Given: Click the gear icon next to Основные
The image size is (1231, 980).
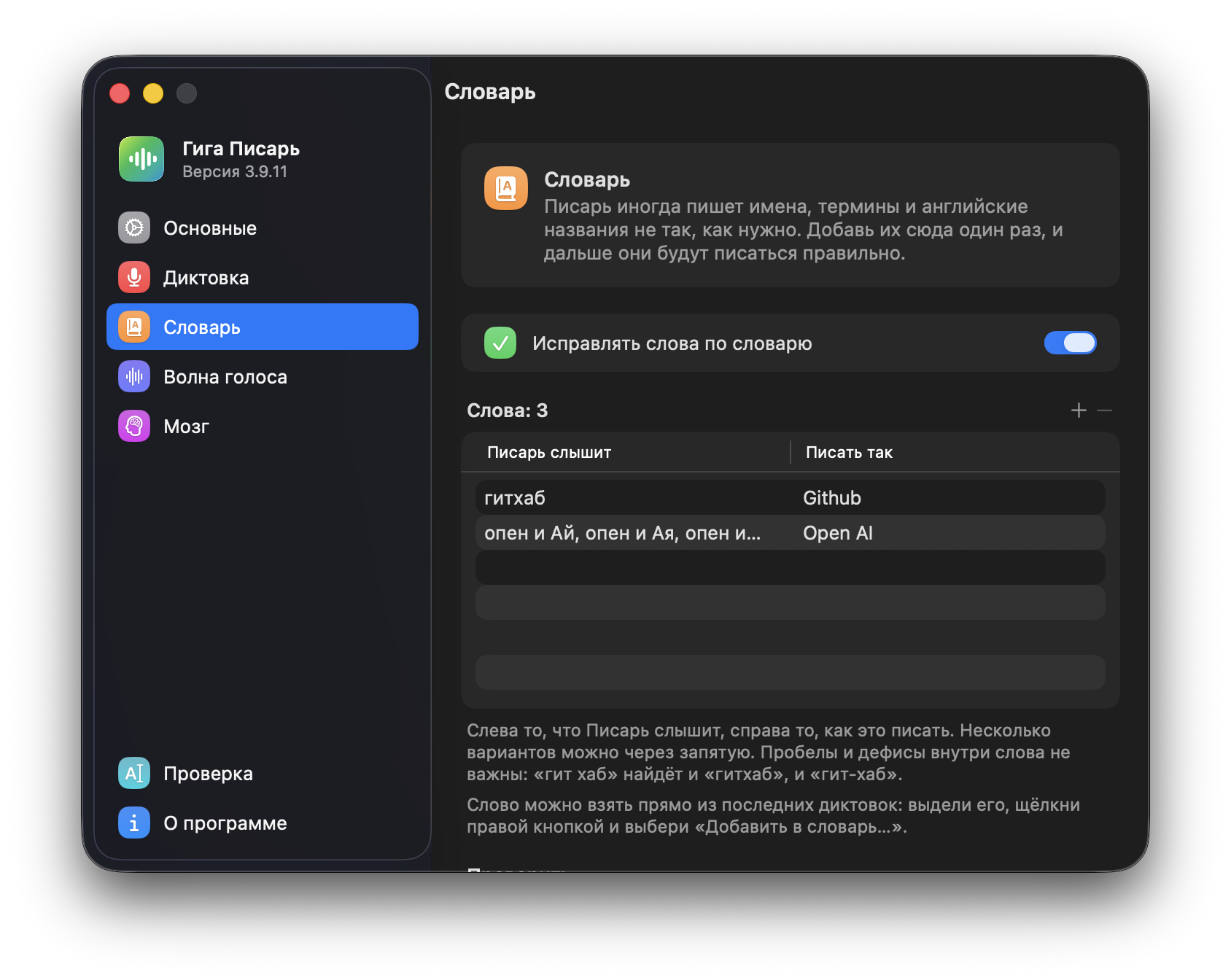Looking at the screenshot, I should click(x=134, y=228).
